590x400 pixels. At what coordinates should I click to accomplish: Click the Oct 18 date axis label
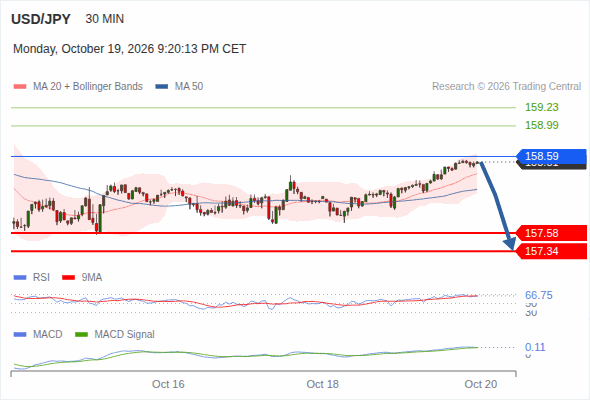pyautogui.click(x=322, y=384)
